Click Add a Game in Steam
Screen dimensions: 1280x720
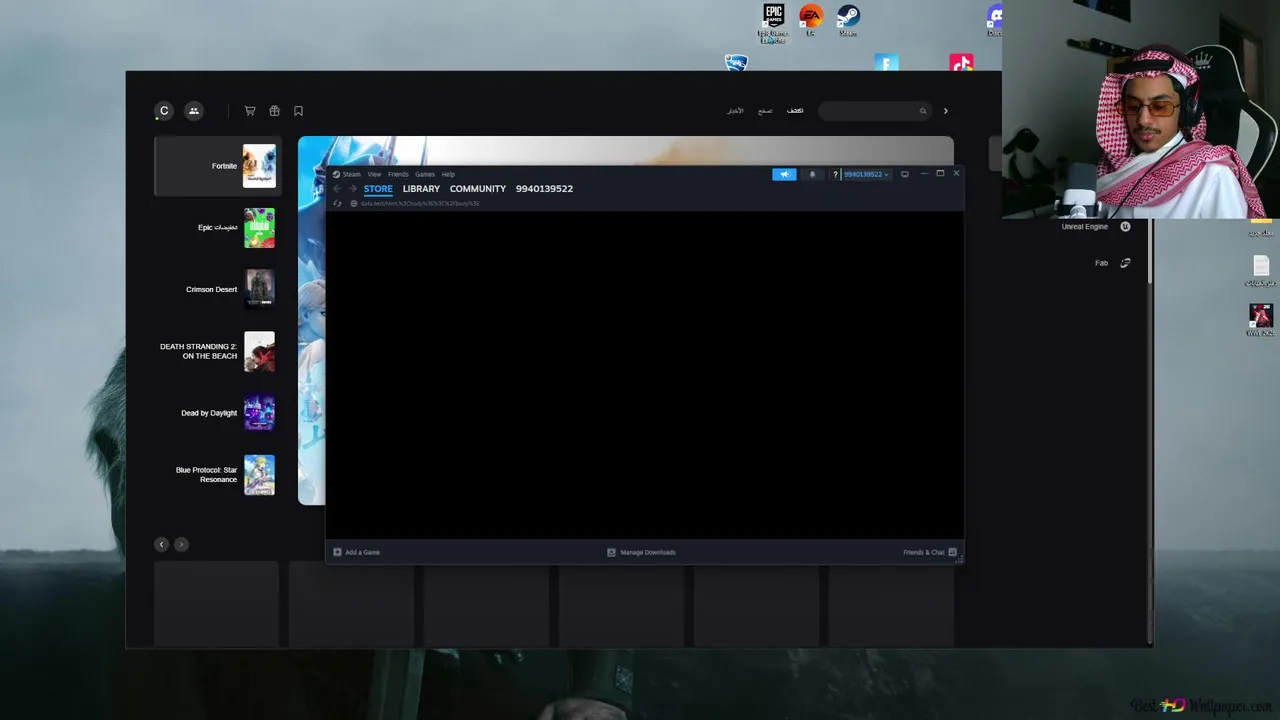(x=357, y=552)
